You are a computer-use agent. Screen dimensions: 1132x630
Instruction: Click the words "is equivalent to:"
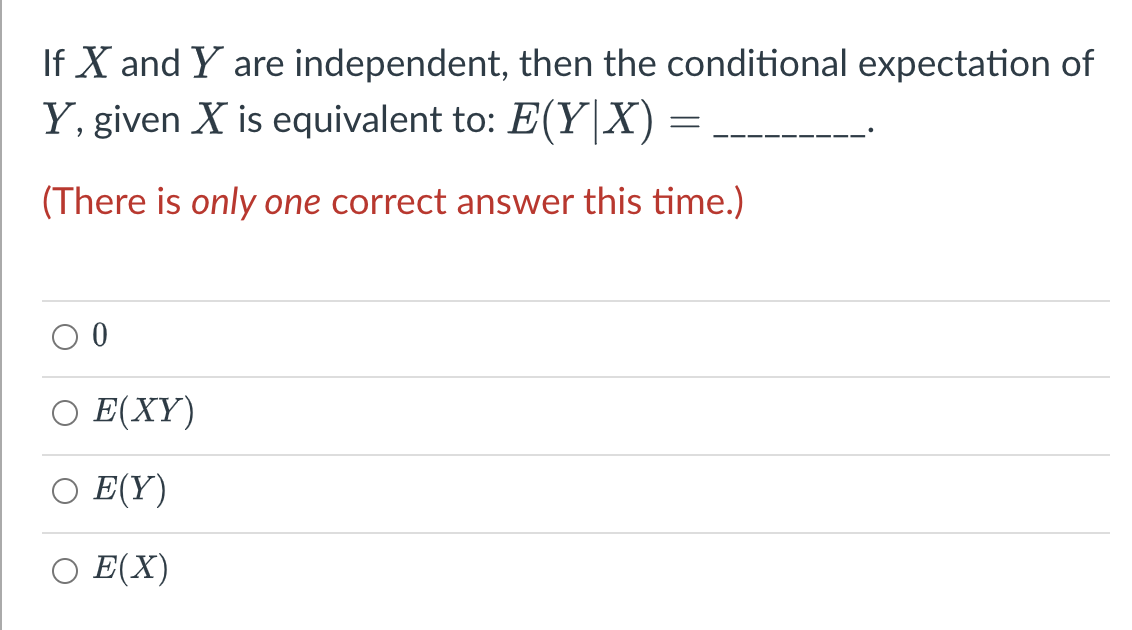(367, 120)
